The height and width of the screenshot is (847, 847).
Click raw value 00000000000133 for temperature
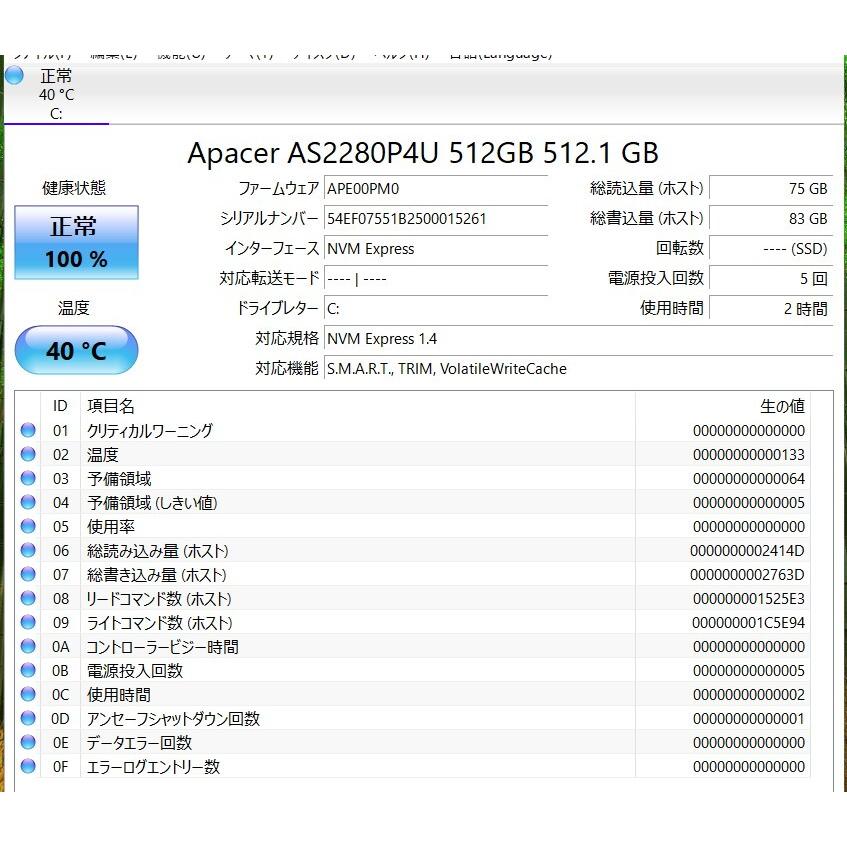(x=749, y=455)
